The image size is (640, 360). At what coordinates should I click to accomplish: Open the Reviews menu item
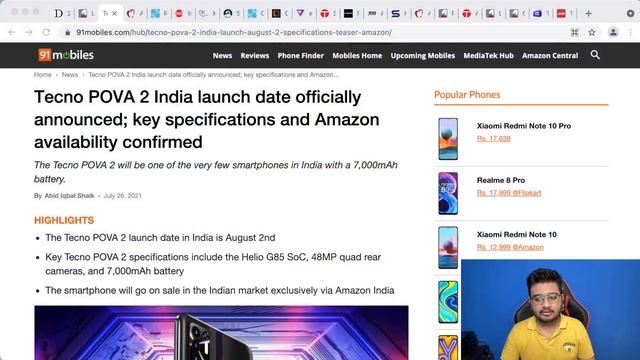tap(255, 56)
